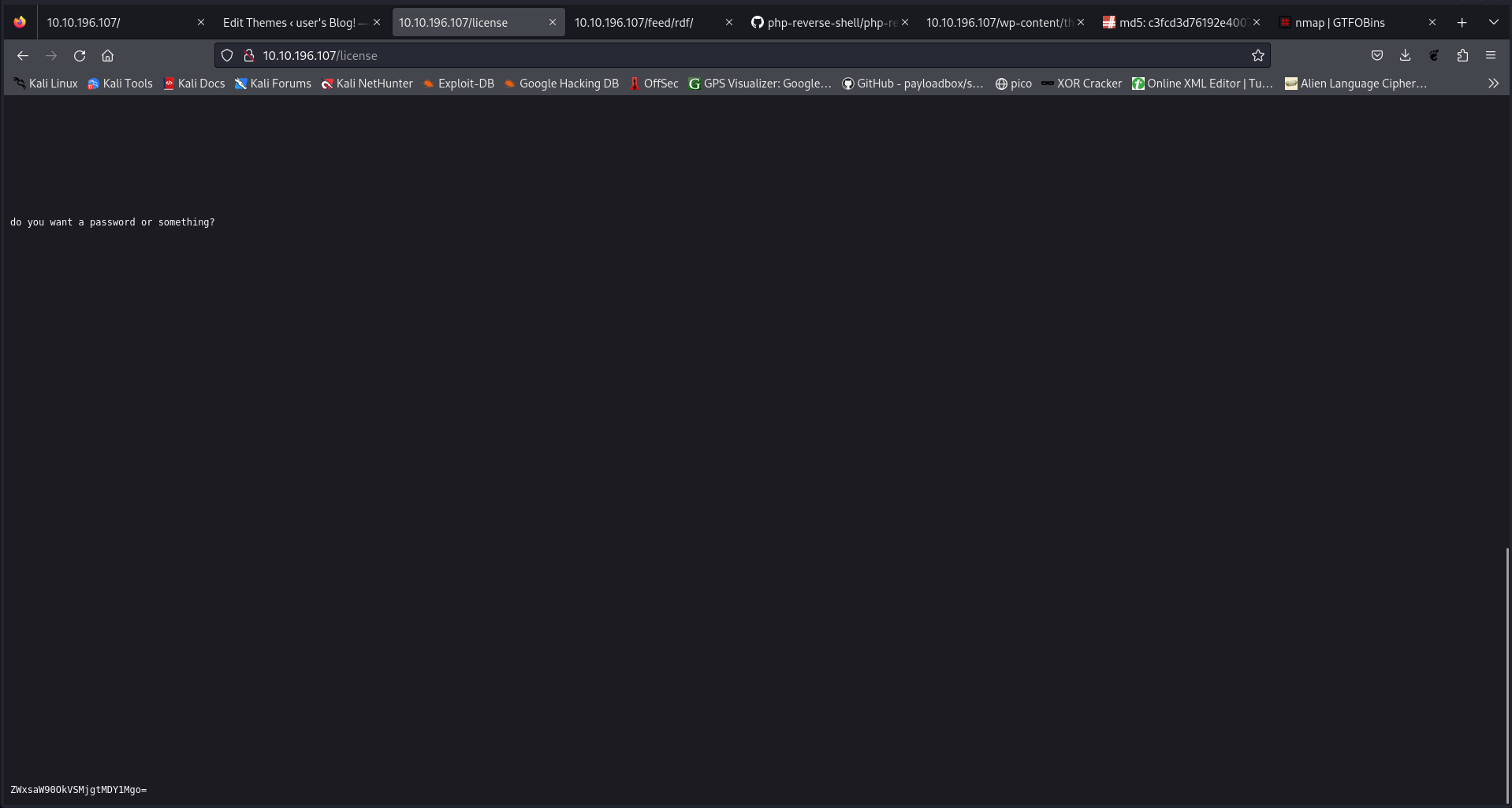This screenshot has width=1512, height=808.
Task: Open XOR Cracker bookmark
Action: [1082, 83]
